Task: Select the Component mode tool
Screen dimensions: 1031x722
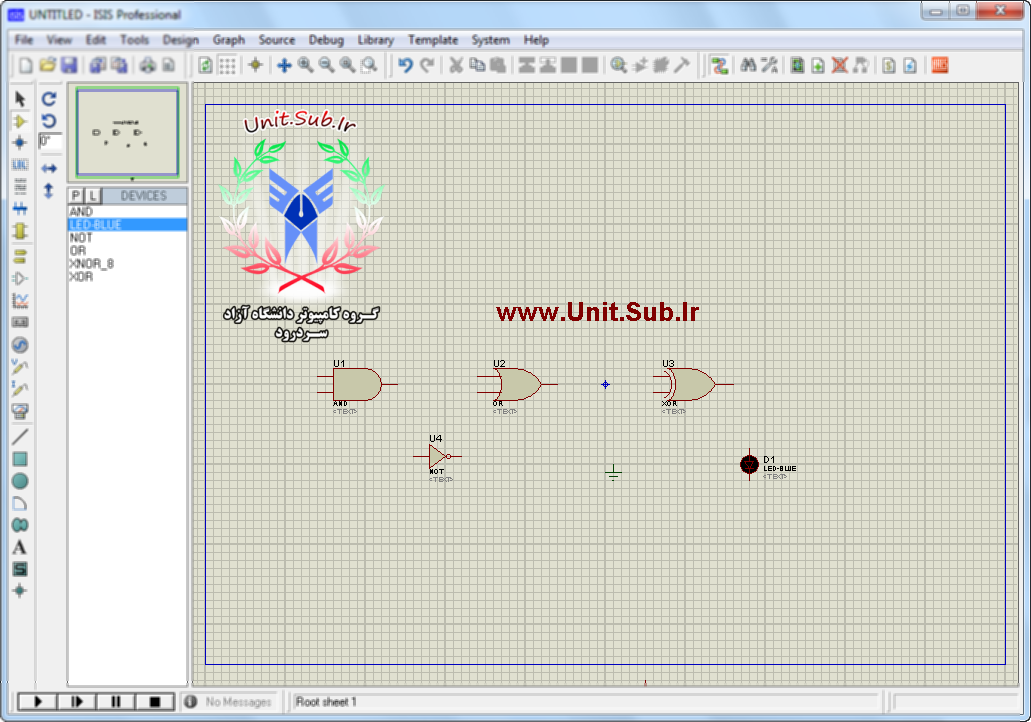Action: (x=20, y=121)
